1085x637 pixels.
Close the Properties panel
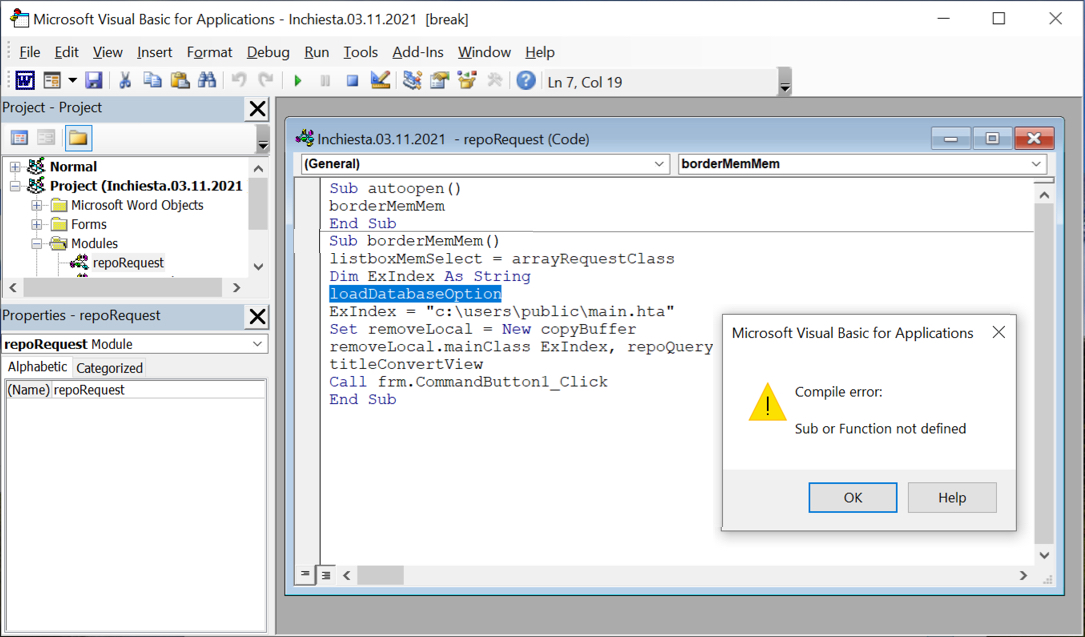pos(257,317)
